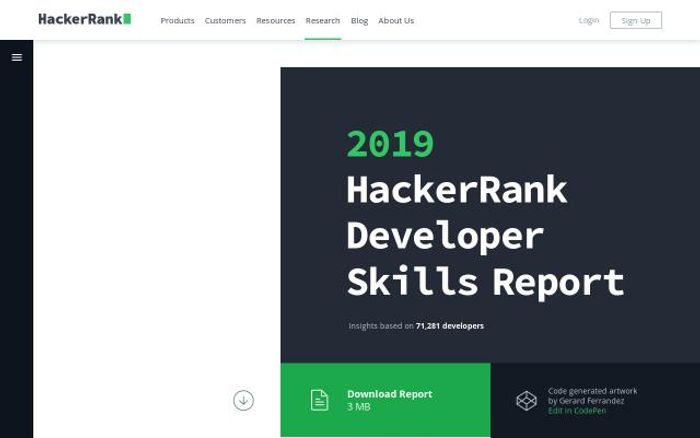Click the Sign Up button

coord(636,21)
